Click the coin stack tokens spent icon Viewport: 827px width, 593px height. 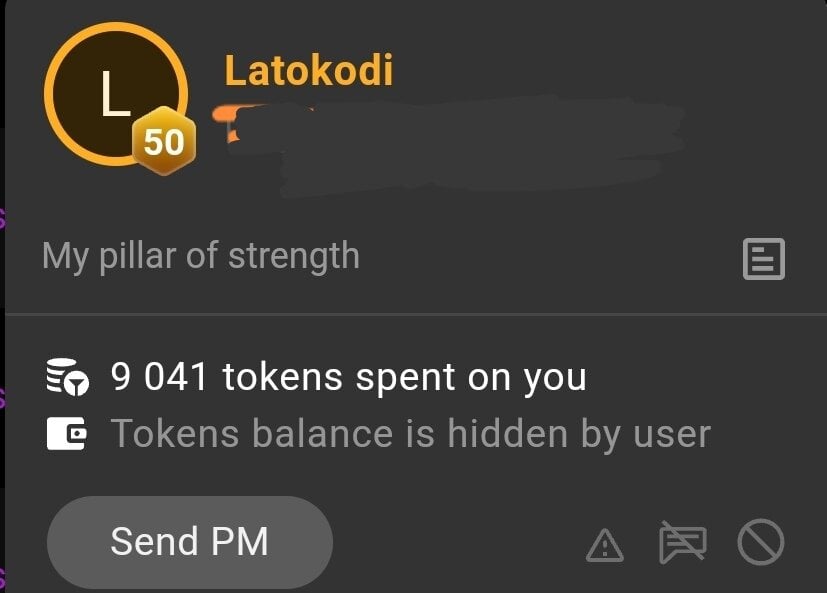(68, 377)
